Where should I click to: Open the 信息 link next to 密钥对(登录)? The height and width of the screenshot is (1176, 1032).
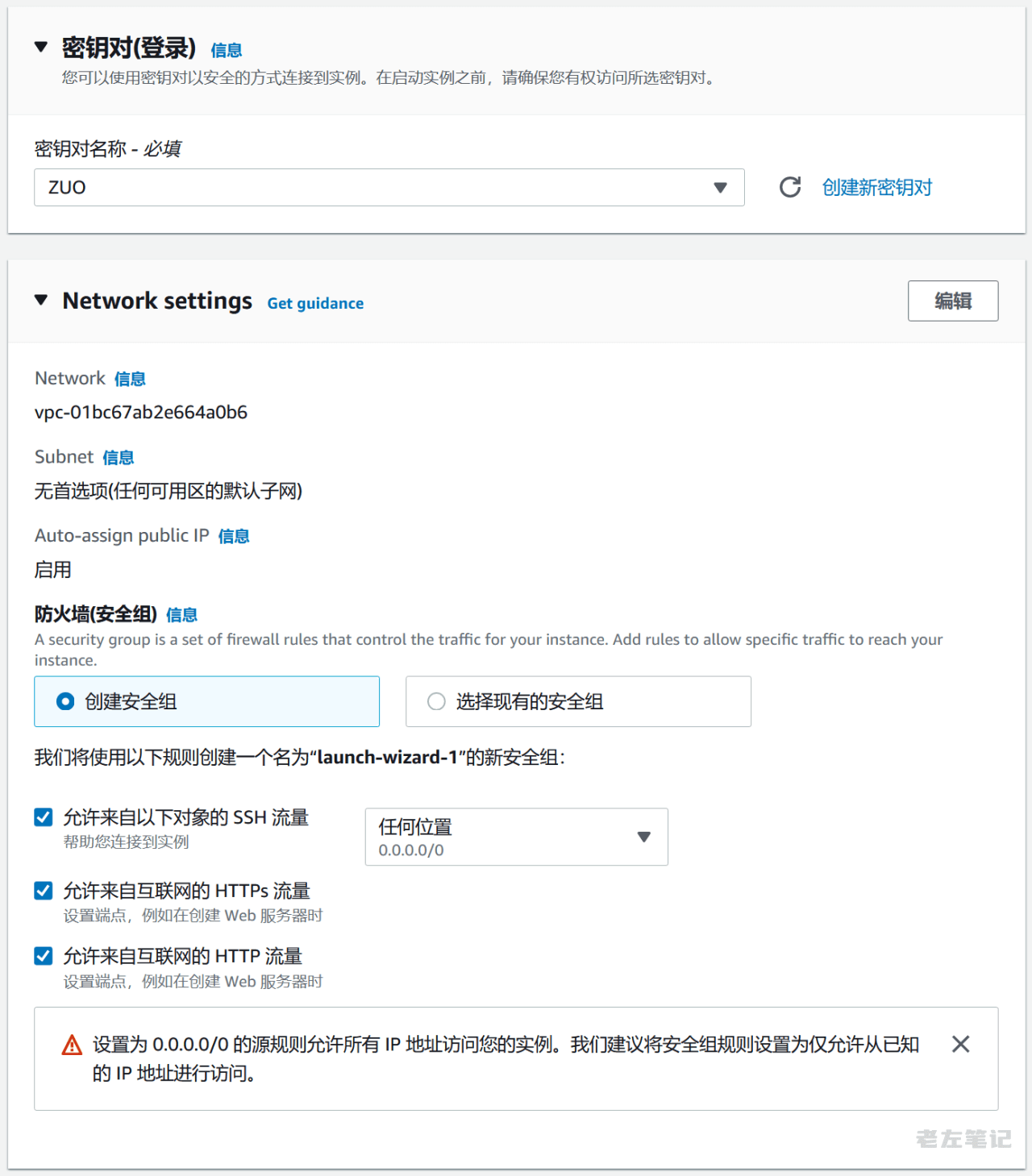226,51
